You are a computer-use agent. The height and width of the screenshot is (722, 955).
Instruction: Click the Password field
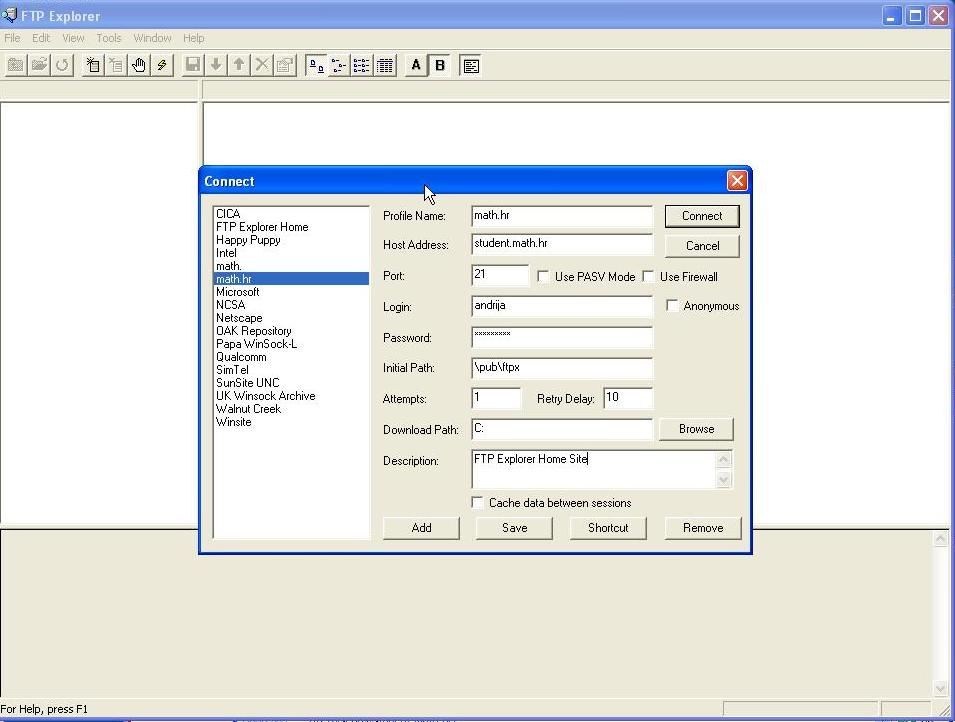562,337
